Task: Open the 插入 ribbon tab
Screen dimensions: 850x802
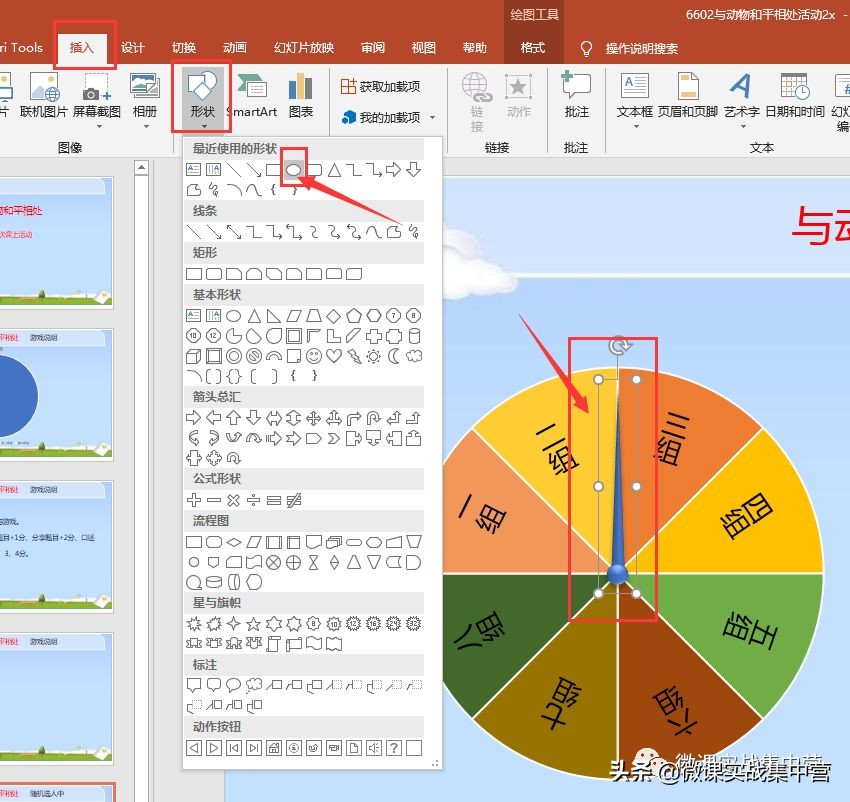Action: point(82,48)
